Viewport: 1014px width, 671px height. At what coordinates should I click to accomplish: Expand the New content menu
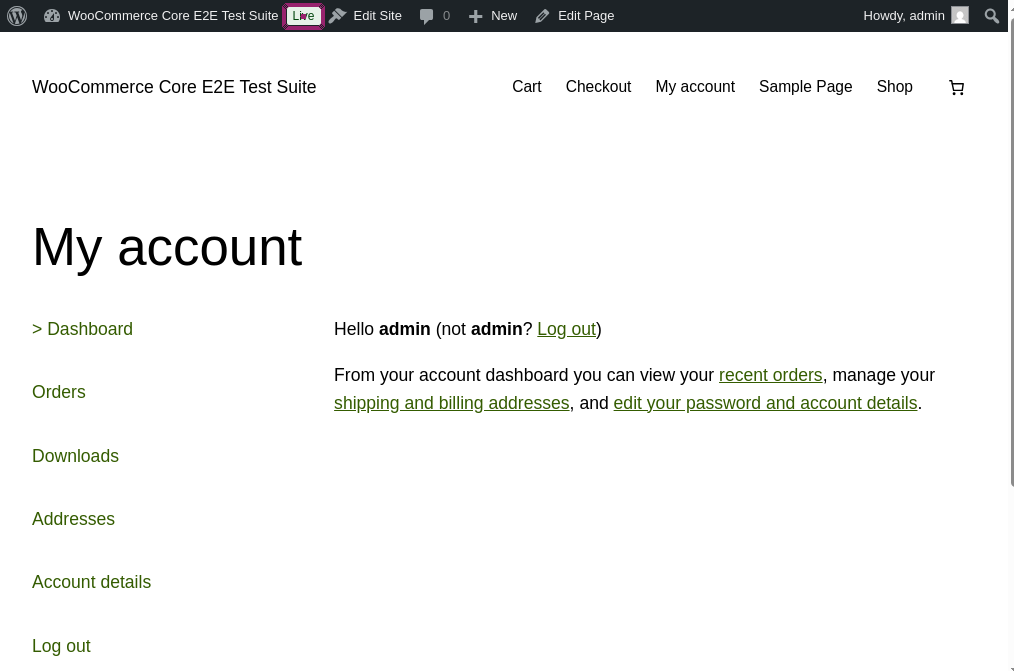tap(493, 16)
